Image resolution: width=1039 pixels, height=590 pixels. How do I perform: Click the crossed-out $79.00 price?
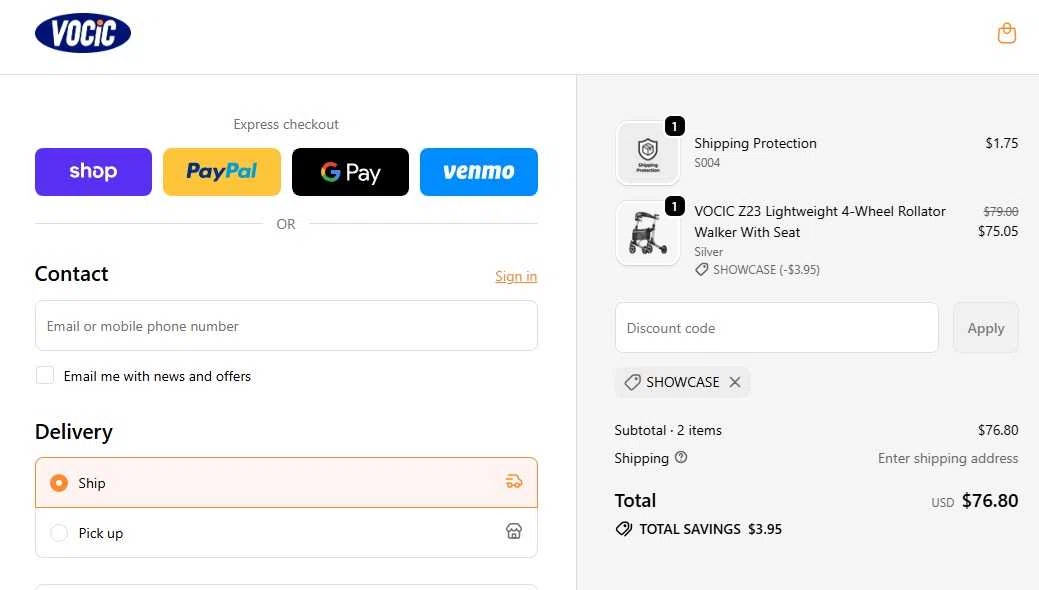pos(1001,211)
